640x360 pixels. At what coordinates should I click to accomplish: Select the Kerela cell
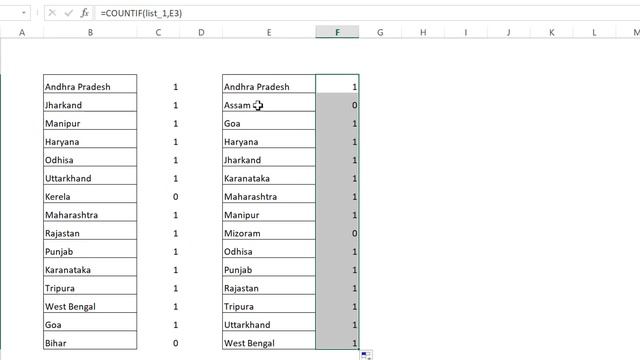point(90,194)
